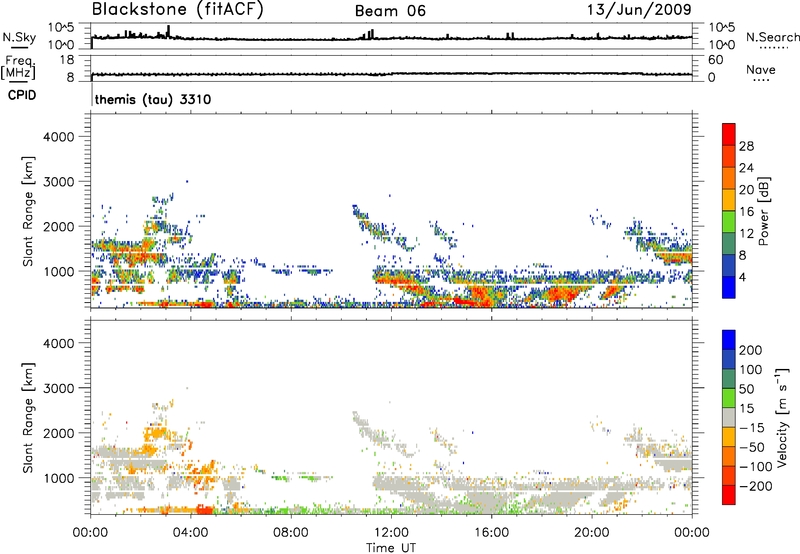800x554 pixels.
Task: Click the "18" frequency axis tick
Action: click(x=67, y=60)
